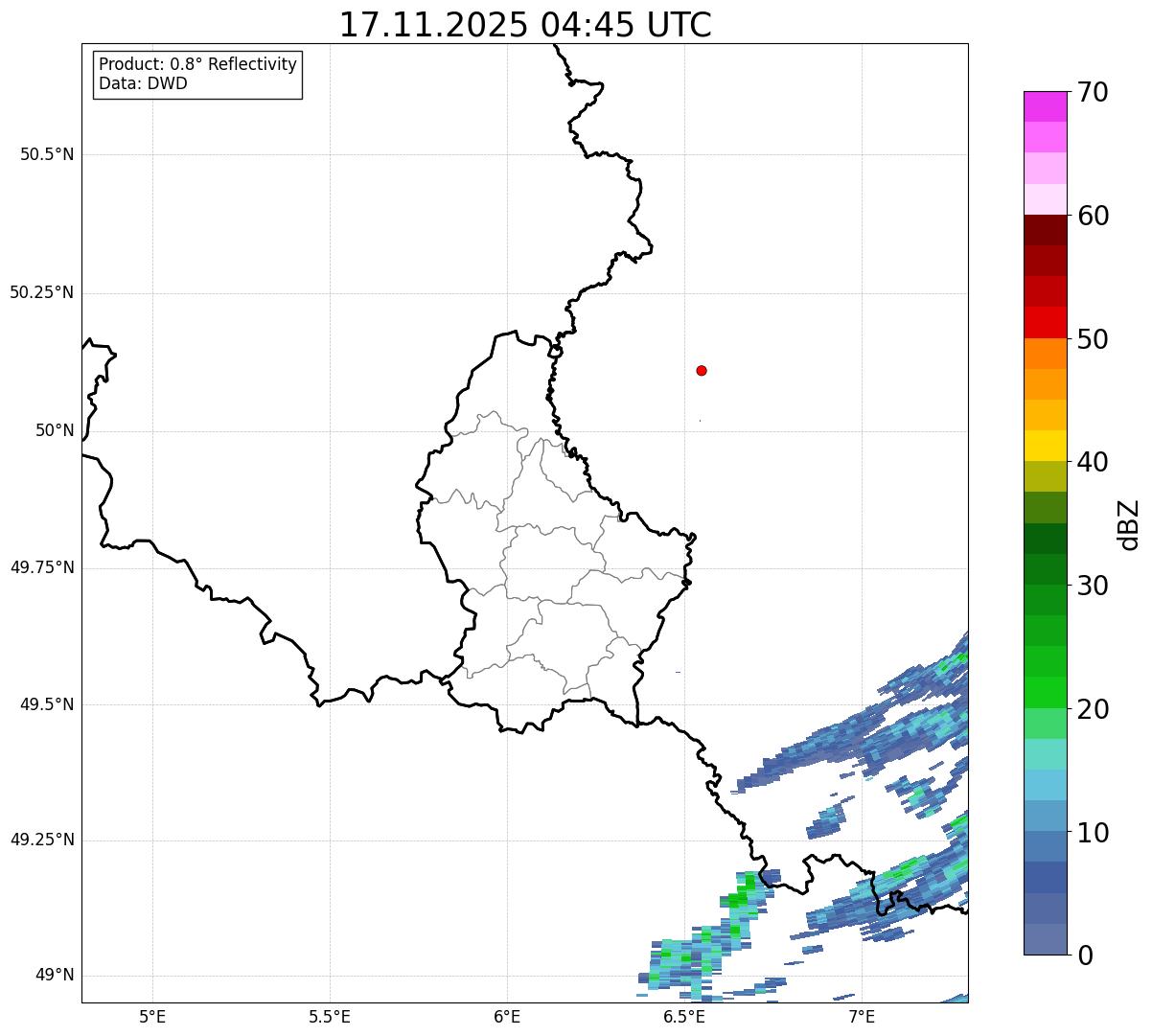Click the red radar site marker dot
Viewport: 1152px width, 1036px height.
click(702, 370)
